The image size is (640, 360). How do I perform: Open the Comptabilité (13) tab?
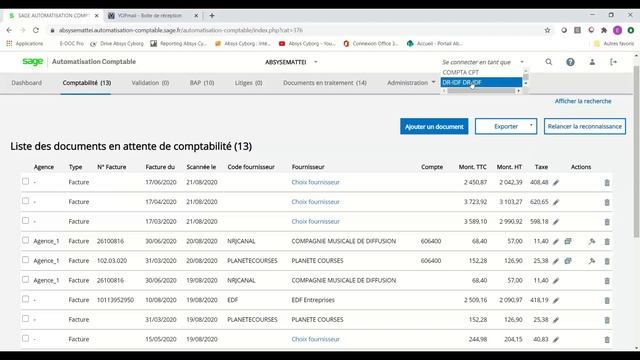pos(87,82)
